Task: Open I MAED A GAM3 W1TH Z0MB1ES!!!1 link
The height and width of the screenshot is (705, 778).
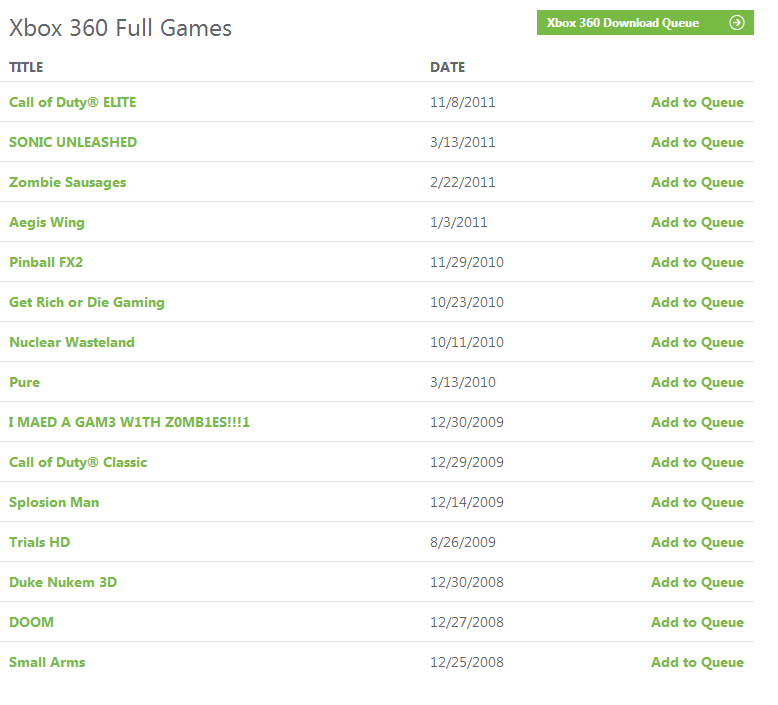Action: (129, 422)
